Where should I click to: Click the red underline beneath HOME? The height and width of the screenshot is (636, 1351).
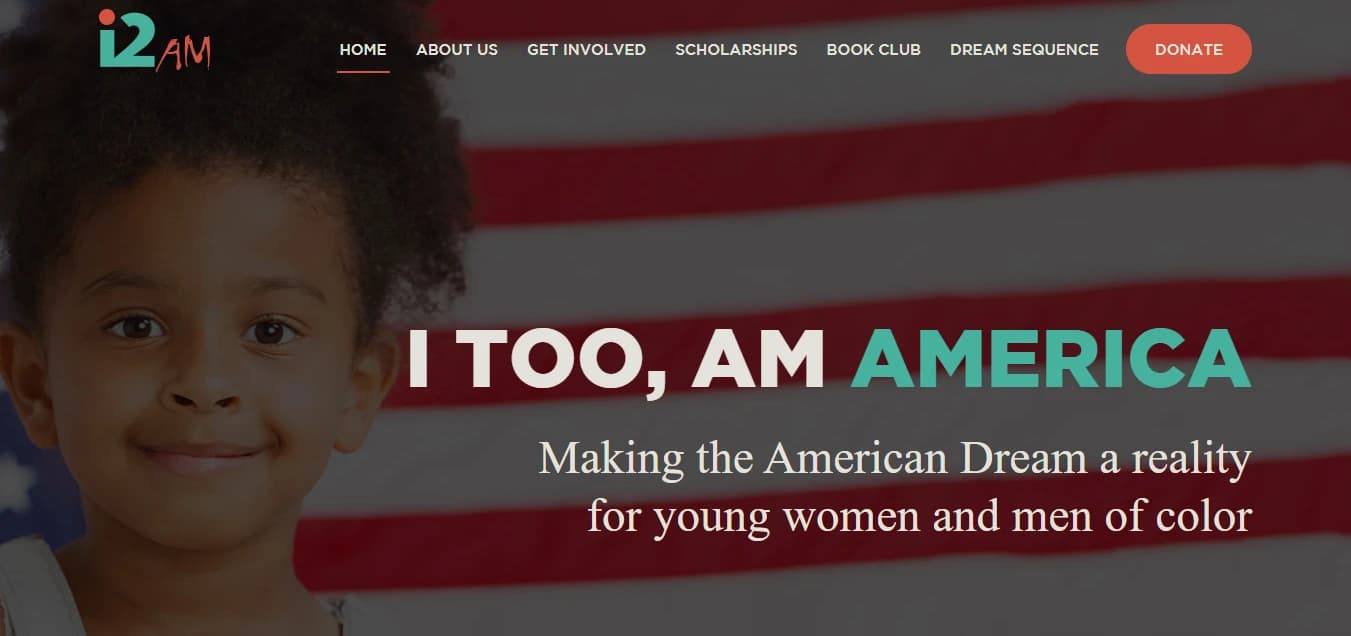(x=363, y=72)
